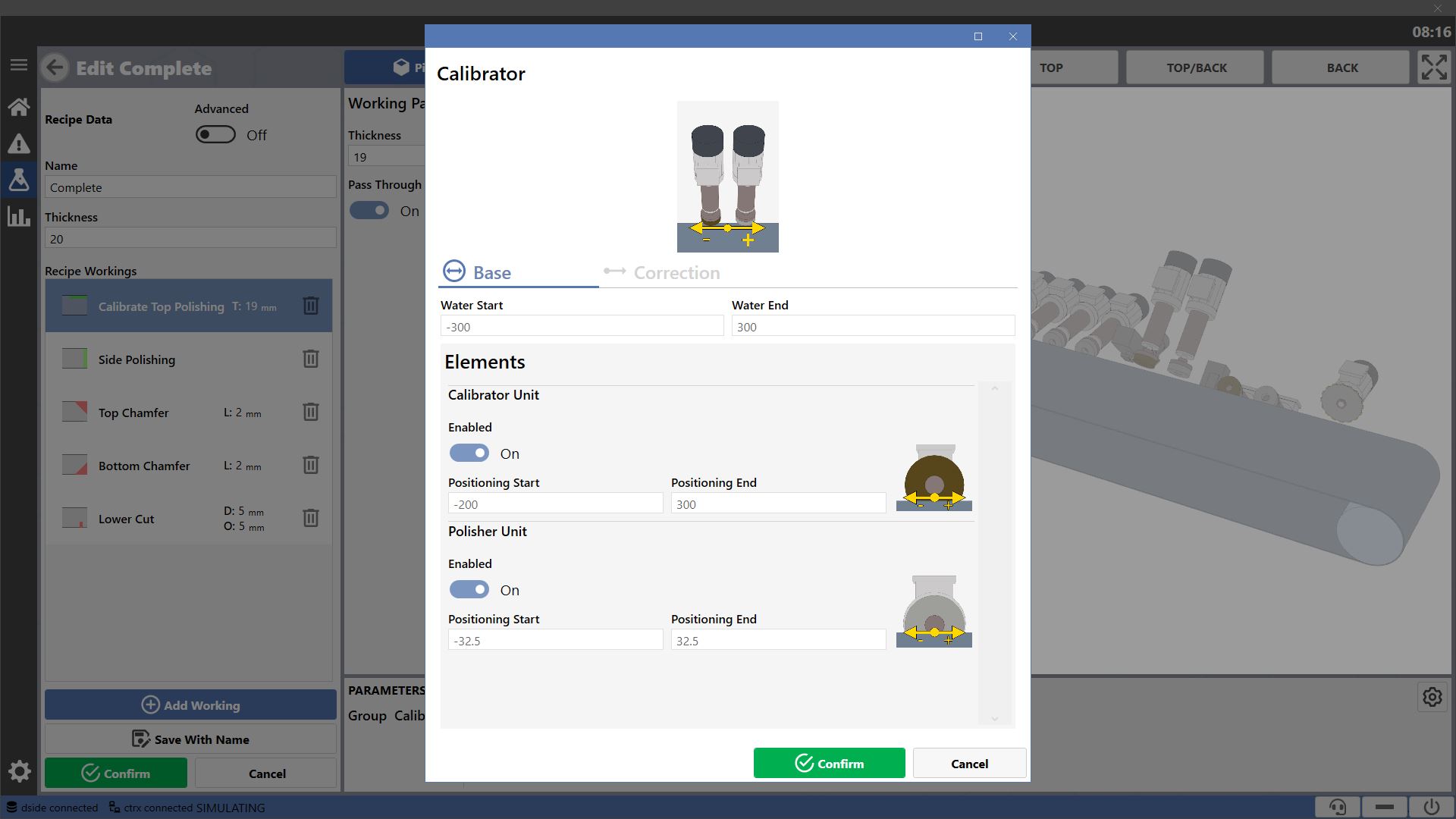Open the home icon in sidebar
The image size is (1456, 819).
click(x=19, y=107)
